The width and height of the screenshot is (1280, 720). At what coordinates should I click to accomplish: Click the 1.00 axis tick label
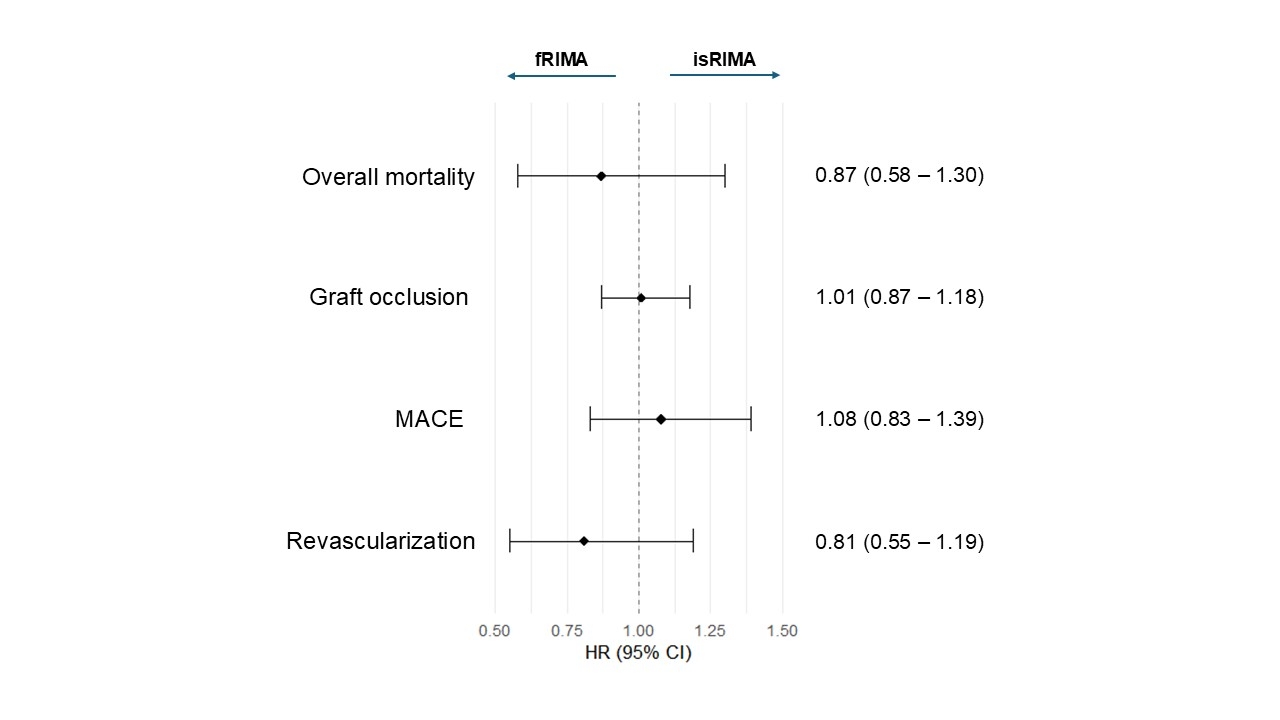click(638, 631)
